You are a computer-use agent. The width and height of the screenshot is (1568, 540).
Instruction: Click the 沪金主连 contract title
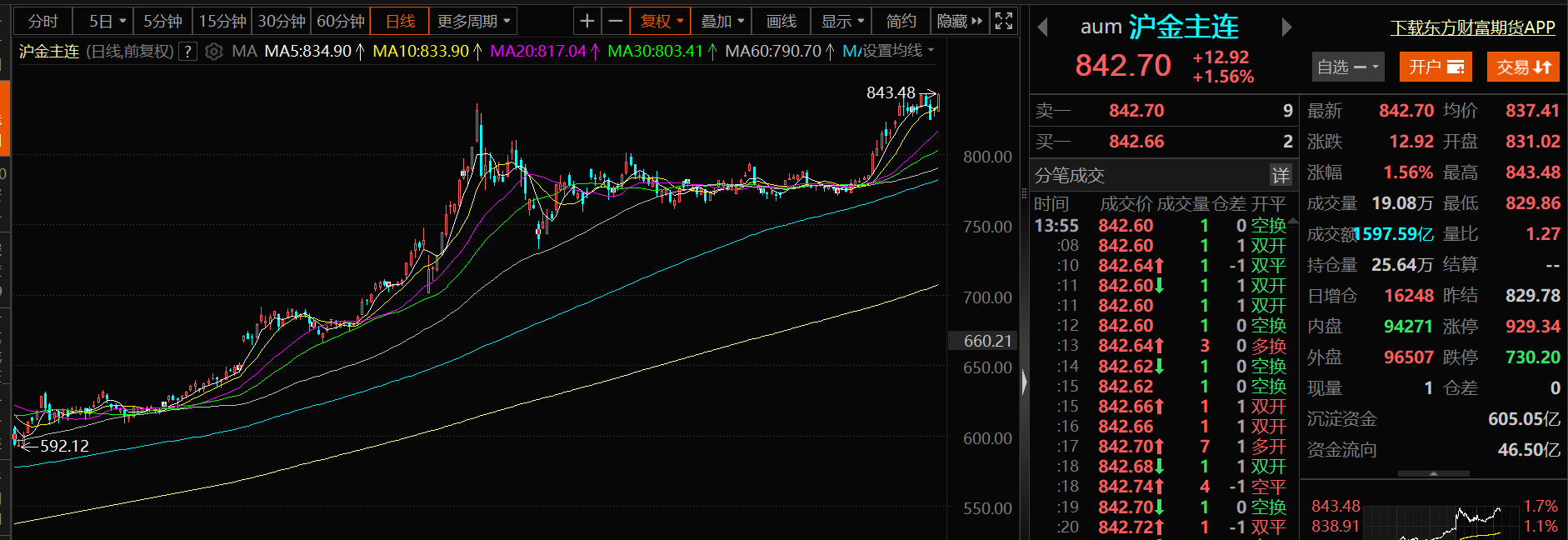(x=1184, y=27)
